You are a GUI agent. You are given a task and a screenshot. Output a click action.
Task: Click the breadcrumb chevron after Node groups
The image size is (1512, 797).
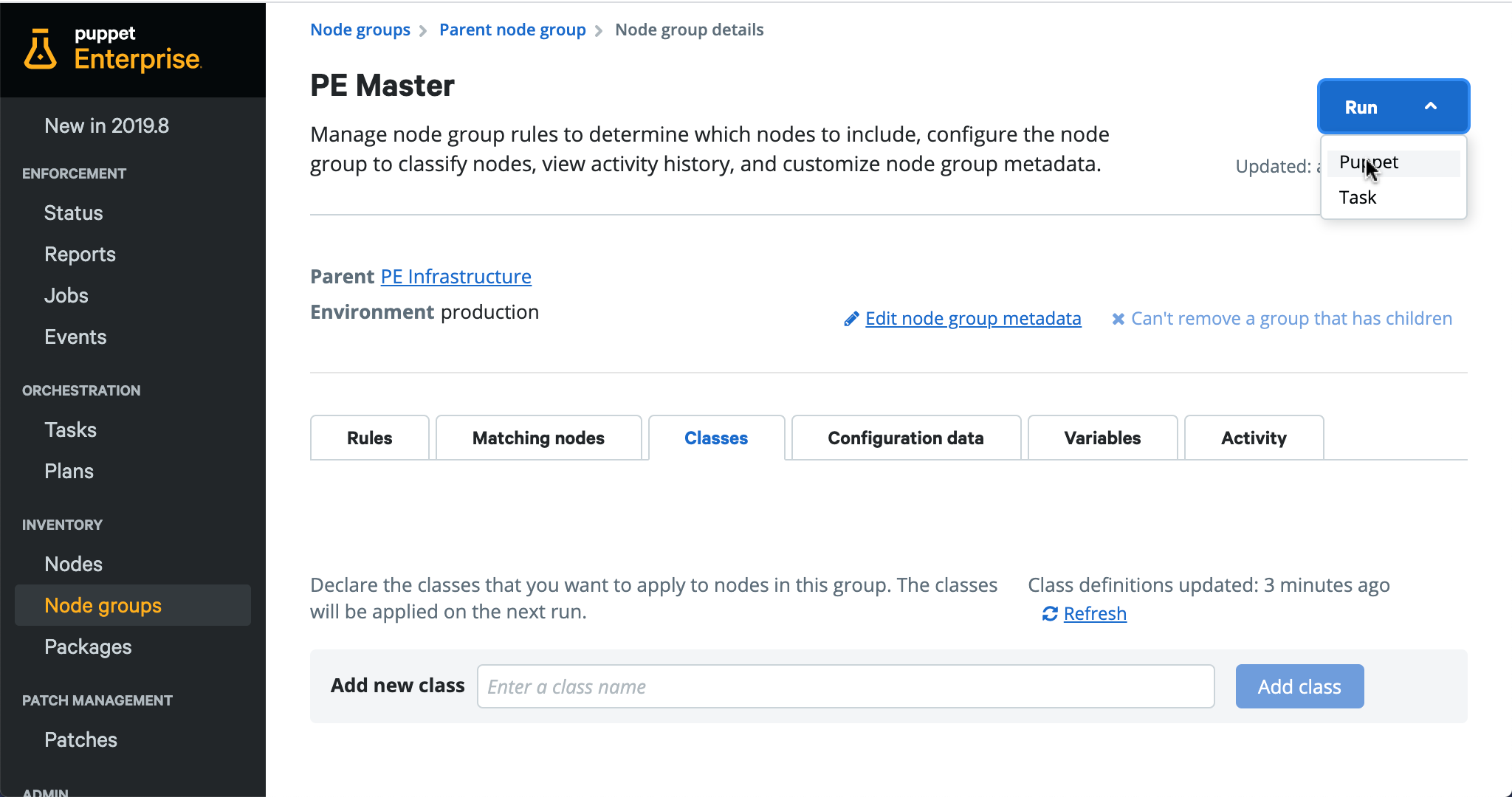tap(423, 31)
